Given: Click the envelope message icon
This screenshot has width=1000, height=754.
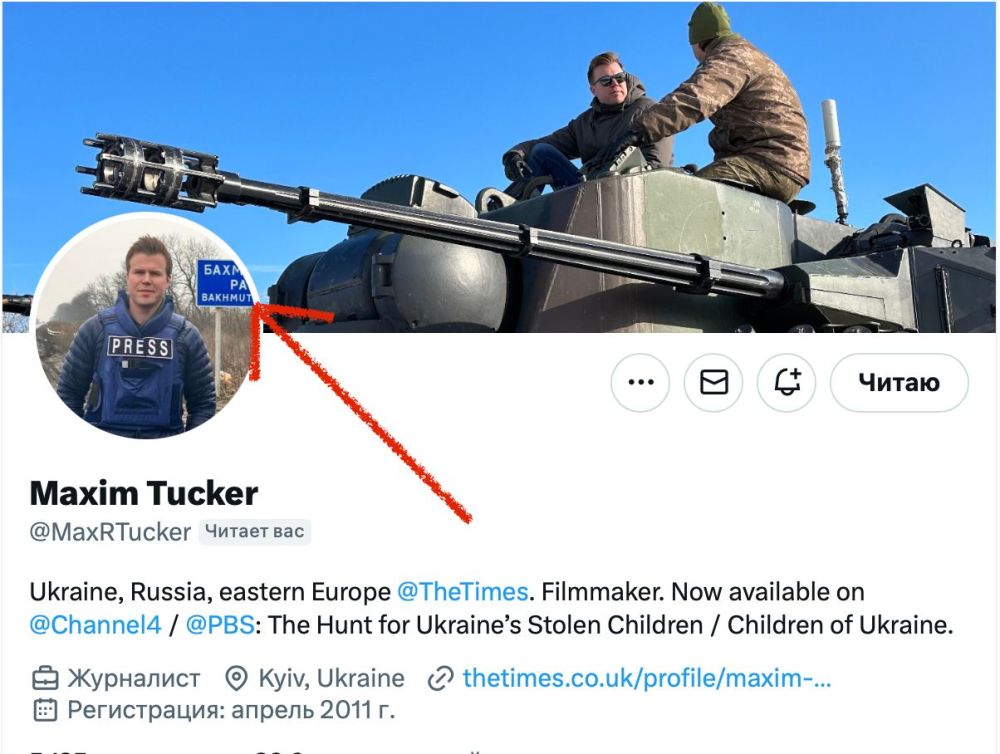Looking at the screenshot, I should tap(714, 382).
